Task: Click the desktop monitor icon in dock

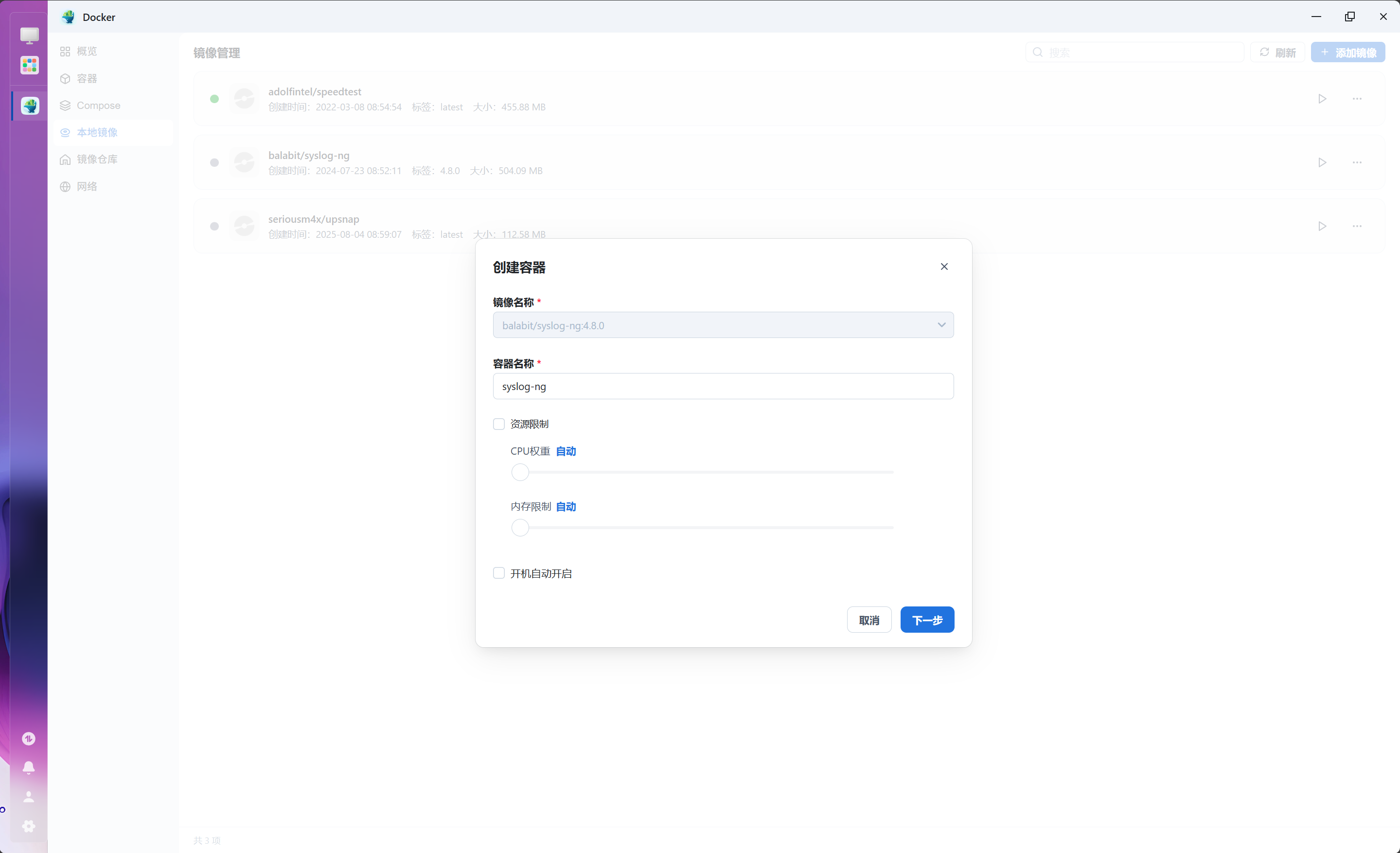Action: (x=30, y=35)
